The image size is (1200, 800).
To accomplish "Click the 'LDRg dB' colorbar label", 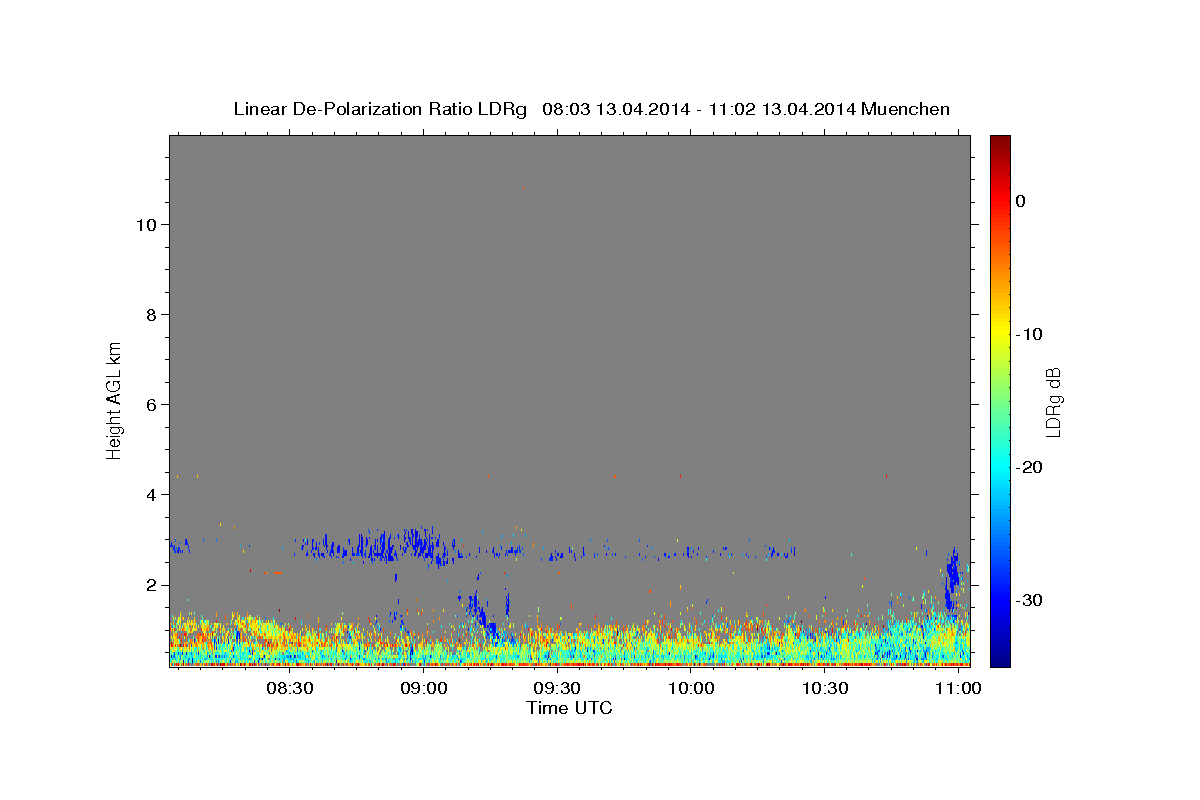I will (1053, 402).
